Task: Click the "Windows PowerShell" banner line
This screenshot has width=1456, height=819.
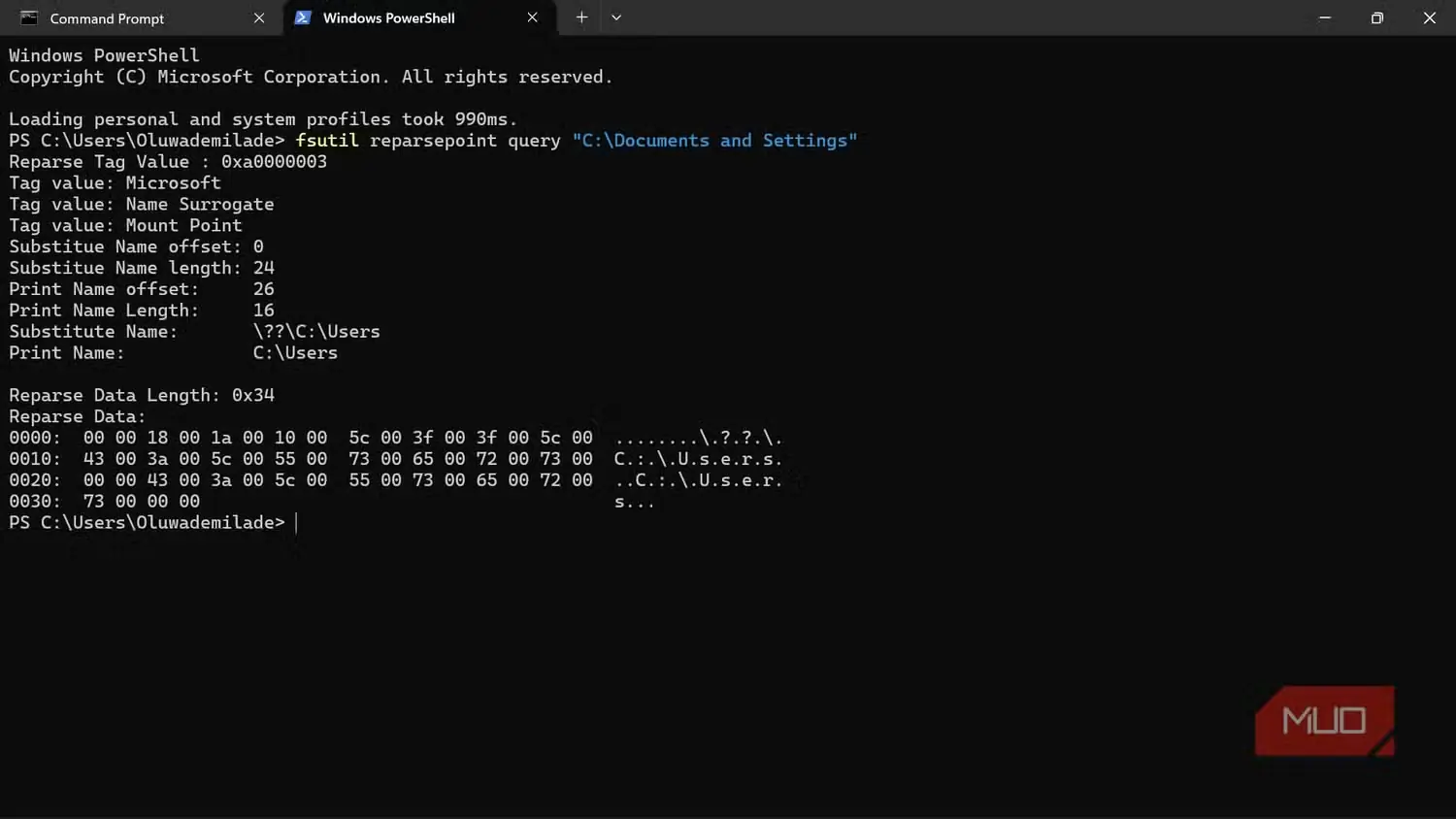Action: [105, 56]
